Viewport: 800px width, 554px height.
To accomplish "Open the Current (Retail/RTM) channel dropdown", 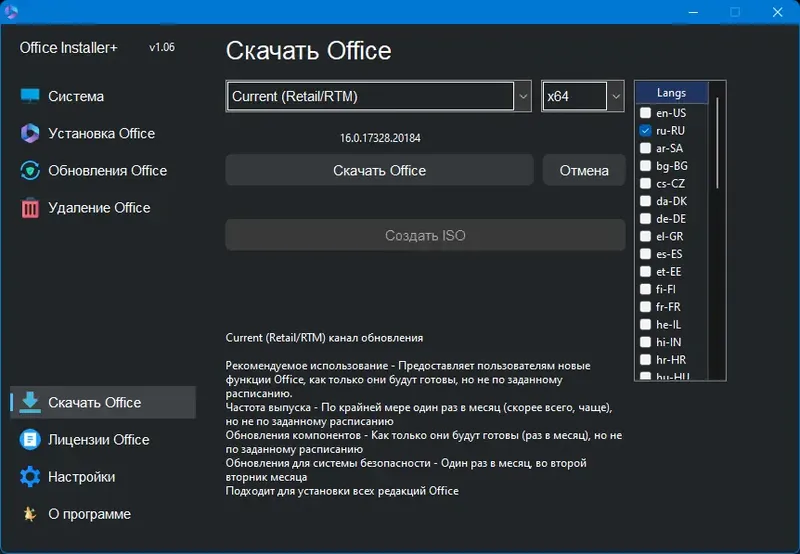I will point(522,97).
